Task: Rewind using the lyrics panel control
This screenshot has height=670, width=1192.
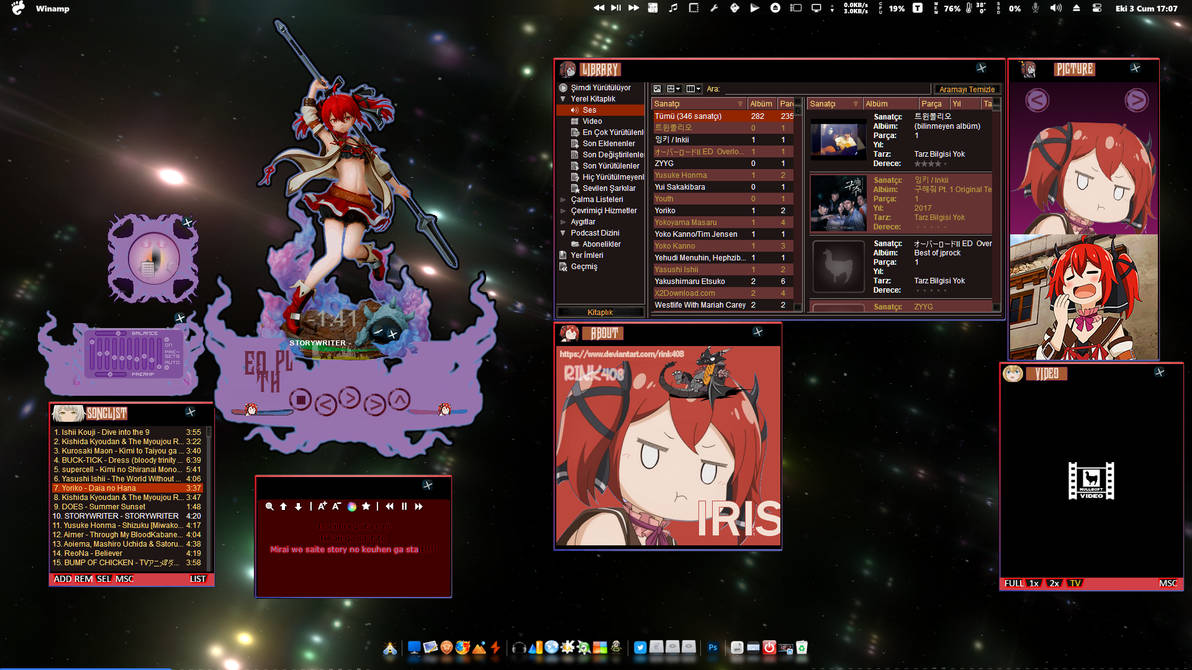Action: click(389, 506)
